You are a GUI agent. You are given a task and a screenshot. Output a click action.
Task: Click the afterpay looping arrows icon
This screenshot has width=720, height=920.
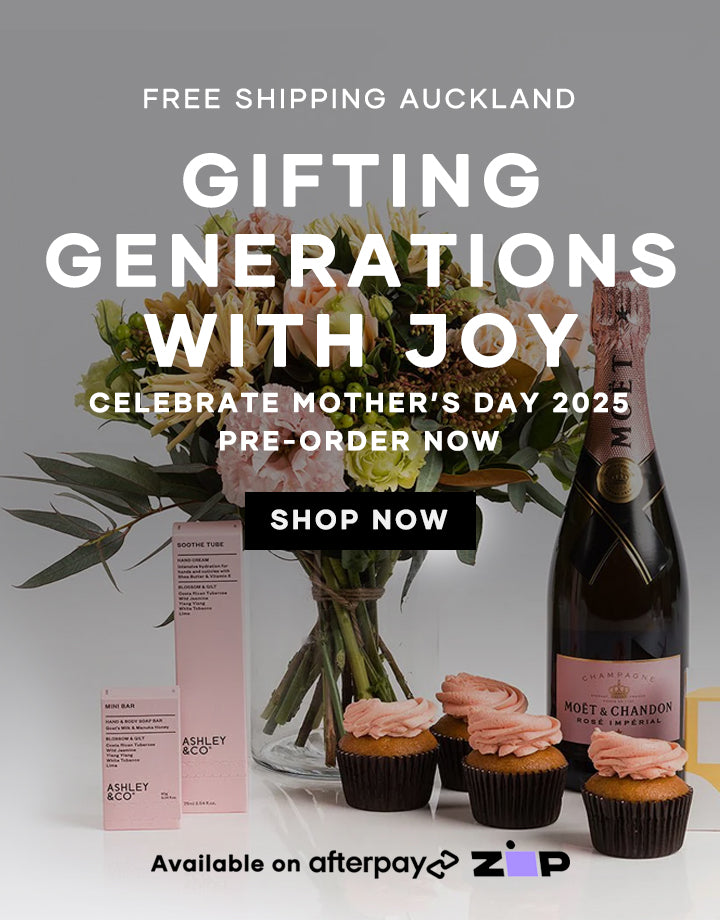pos(442,864)
